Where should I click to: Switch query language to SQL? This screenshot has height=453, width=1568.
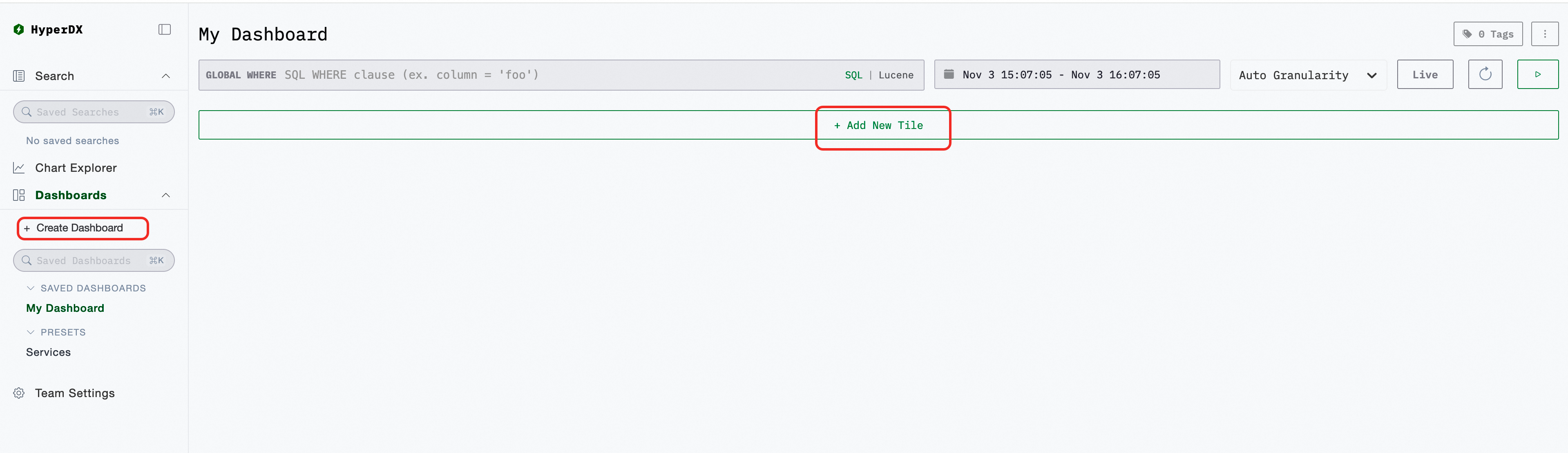[853, 75]
